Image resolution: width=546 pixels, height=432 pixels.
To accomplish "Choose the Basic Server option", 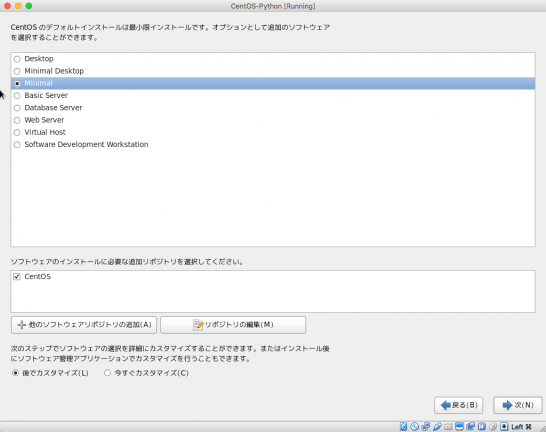I will pos(17,95).
